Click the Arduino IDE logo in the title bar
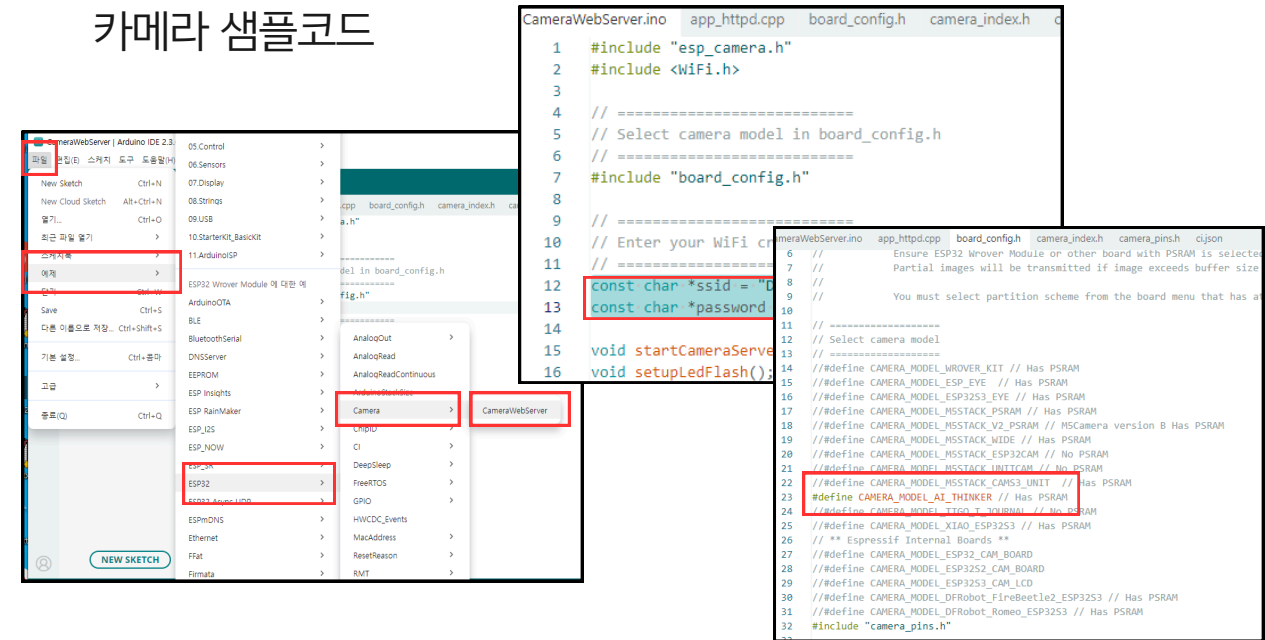This screenshot has height=640, width=1265. (38, 142)
